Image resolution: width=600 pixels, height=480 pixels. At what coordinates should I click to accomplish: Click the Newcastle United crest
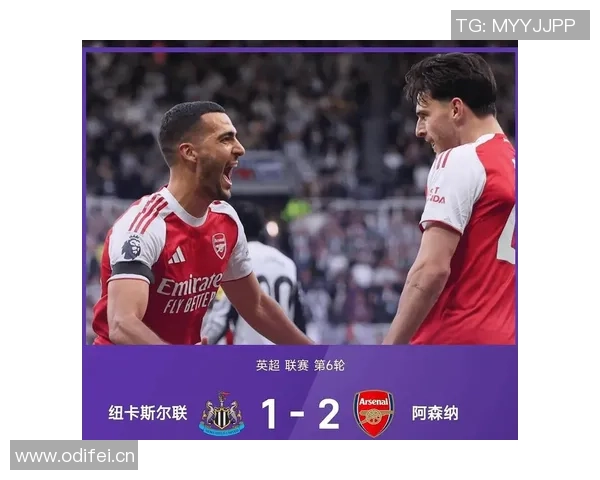[x=222, y=413]
